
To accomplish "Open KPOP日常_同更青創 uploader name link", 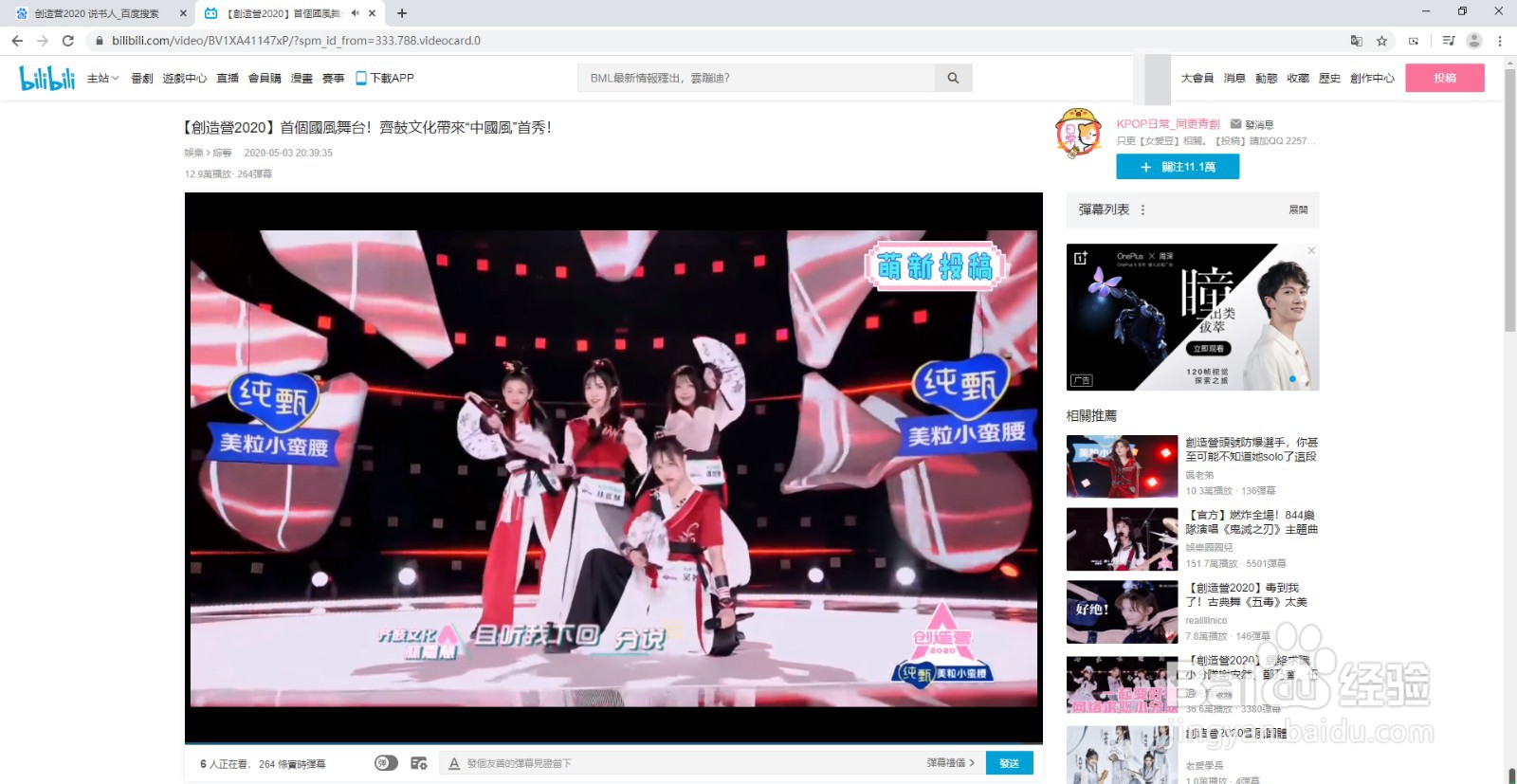I will click(1168, 124).
